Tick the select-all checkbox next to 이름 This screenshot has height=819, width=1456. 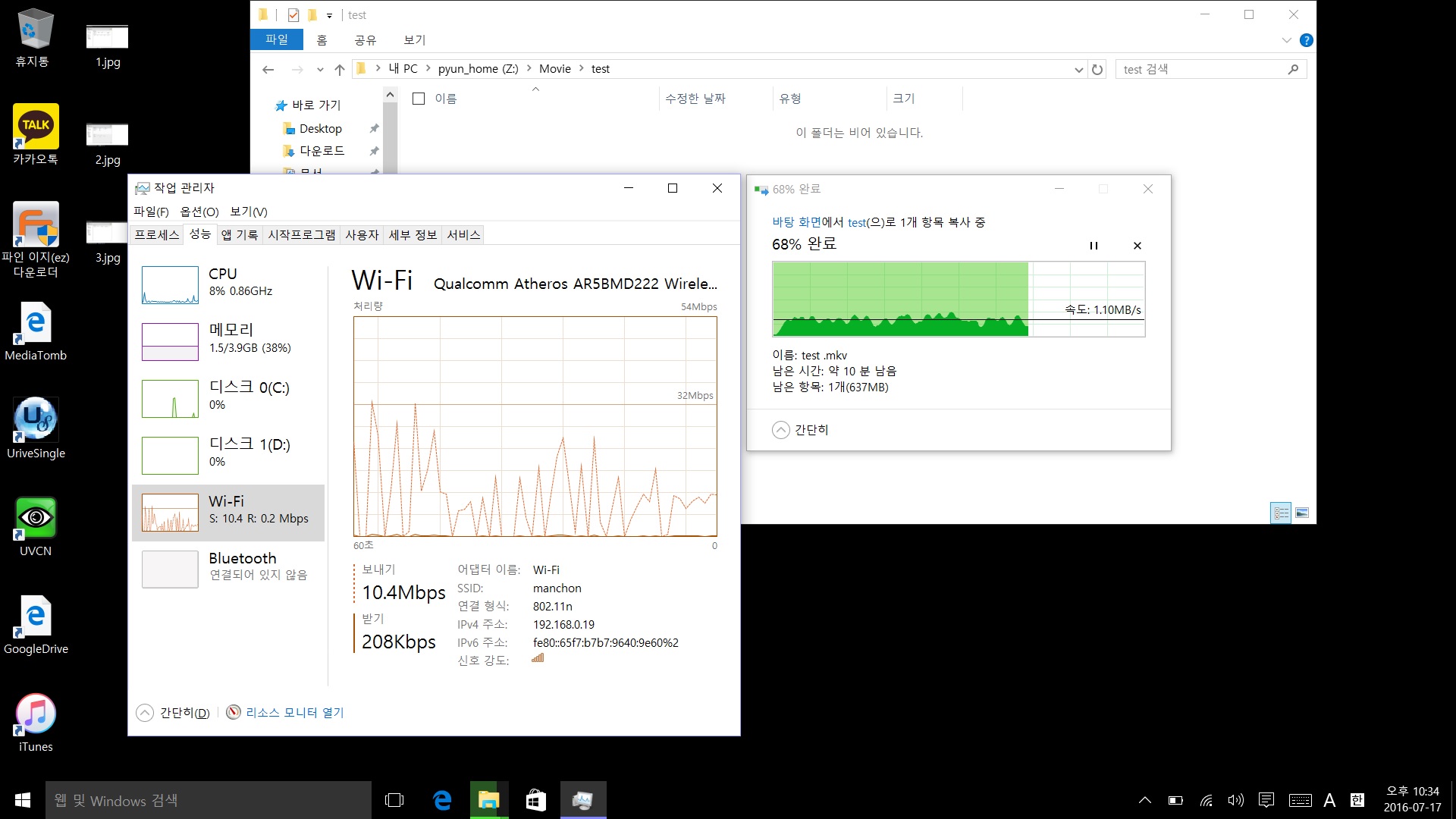pos(419,99)
